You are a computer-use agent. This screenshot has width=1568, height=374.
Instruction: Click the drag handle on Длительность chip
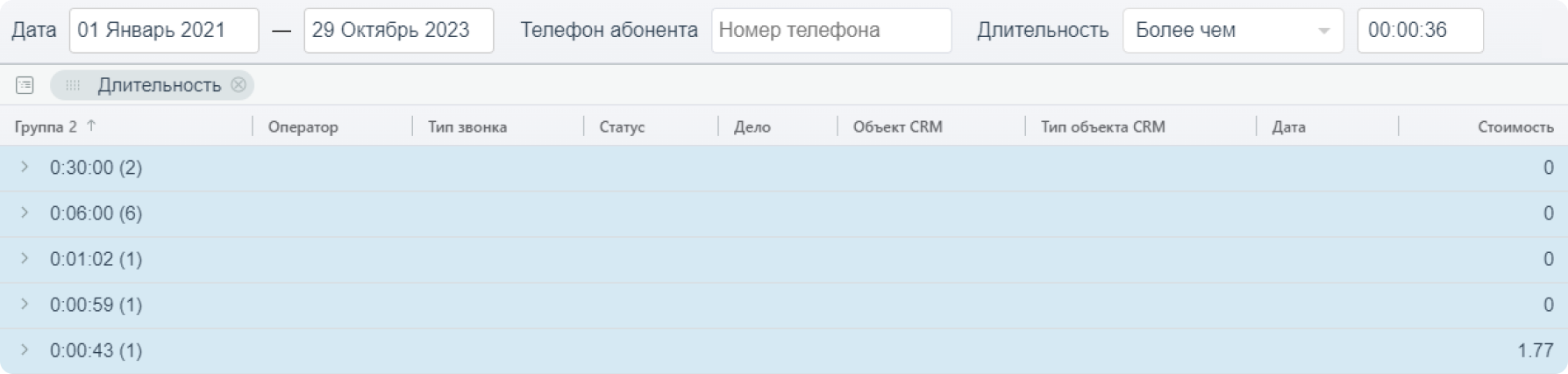pyautogui.click(x=73, y=85)
